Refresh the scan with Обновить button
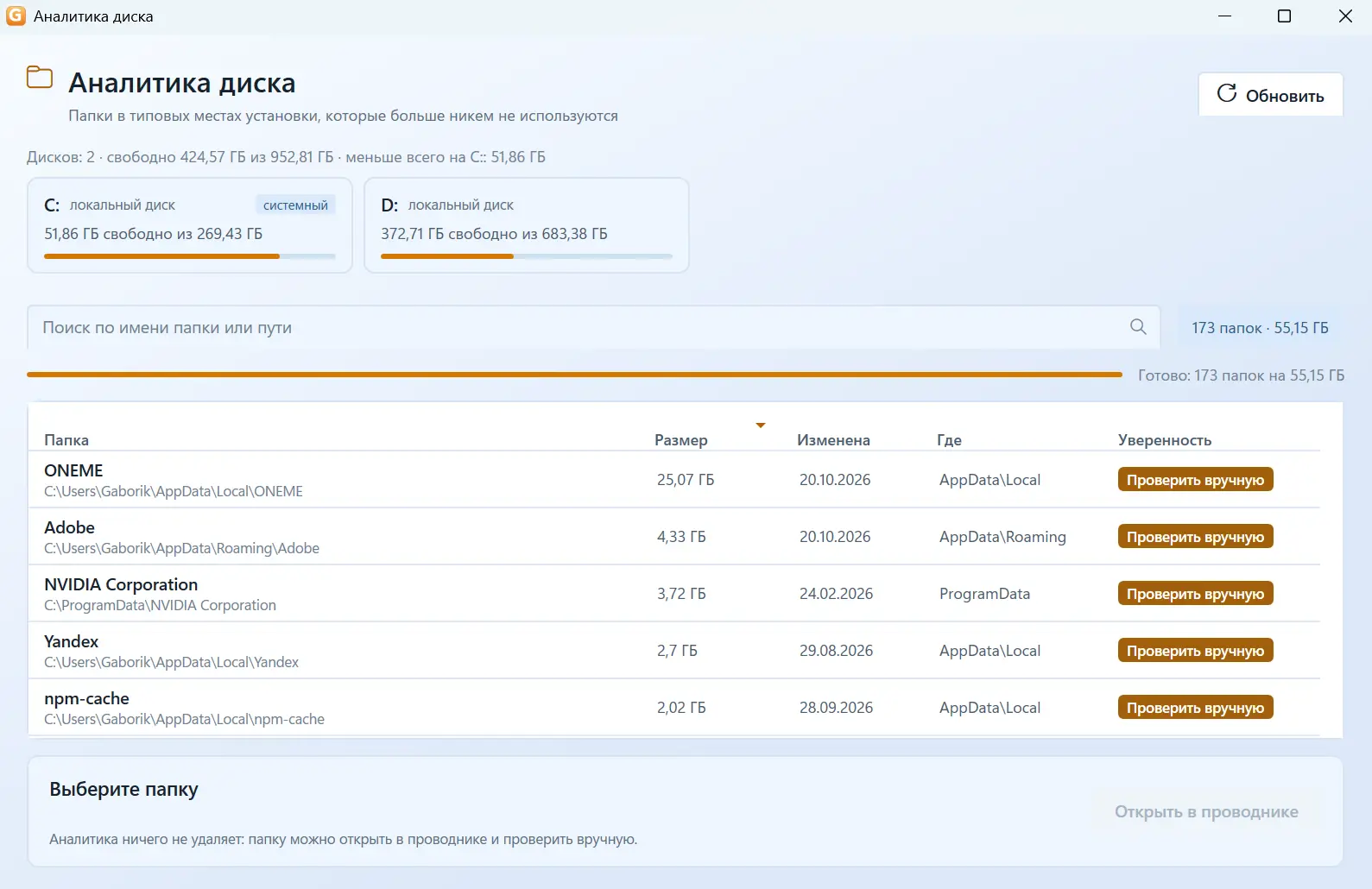Viewport: 1372px width, 889px height. point(1270,95)
